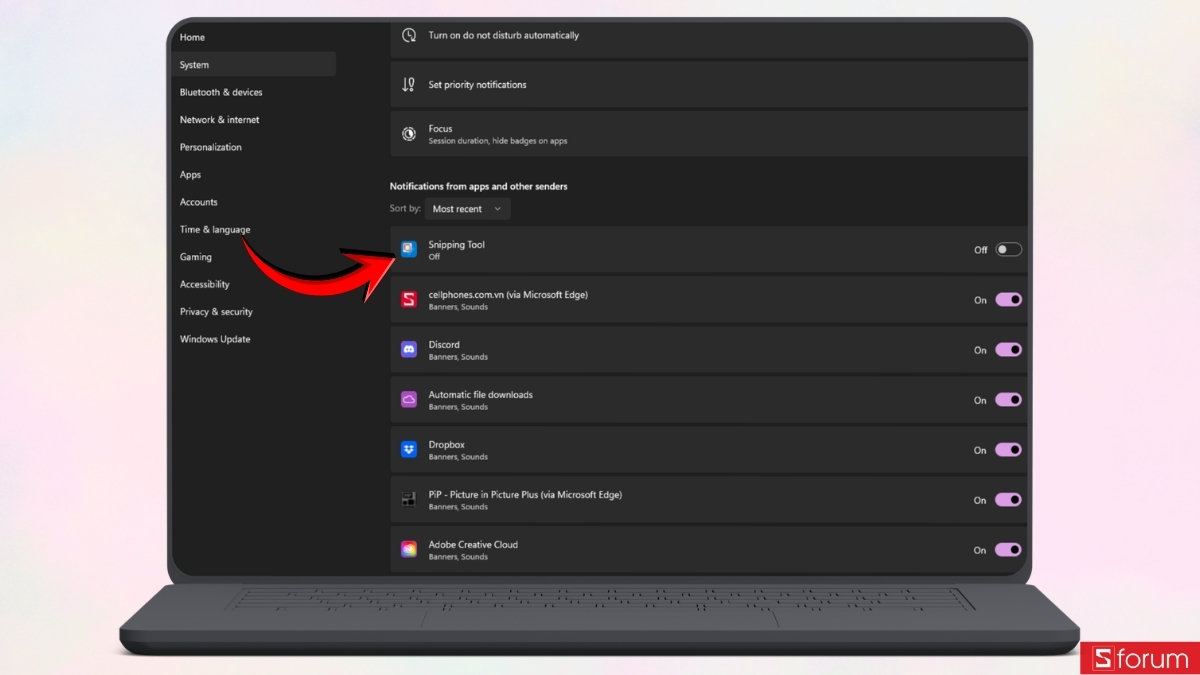The width and height of the screenshot is (1200, 675).
Task: Open Automatic file downloads settings row
Action: point(709,399)
